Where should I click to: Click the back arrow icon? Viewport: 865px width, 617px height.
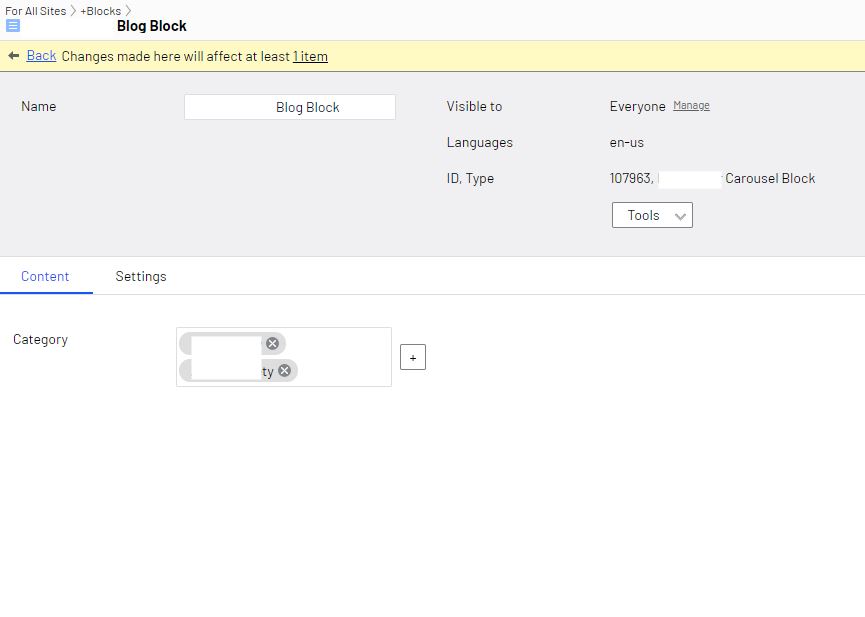pos(14,56)
